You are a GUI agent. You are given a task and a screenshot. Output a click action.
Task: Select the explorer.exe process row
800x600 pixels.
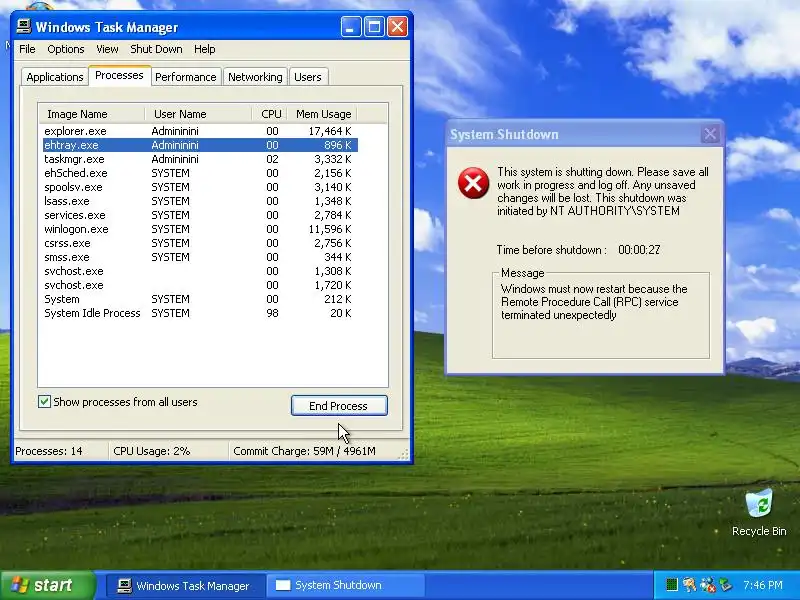pos(199,131)
